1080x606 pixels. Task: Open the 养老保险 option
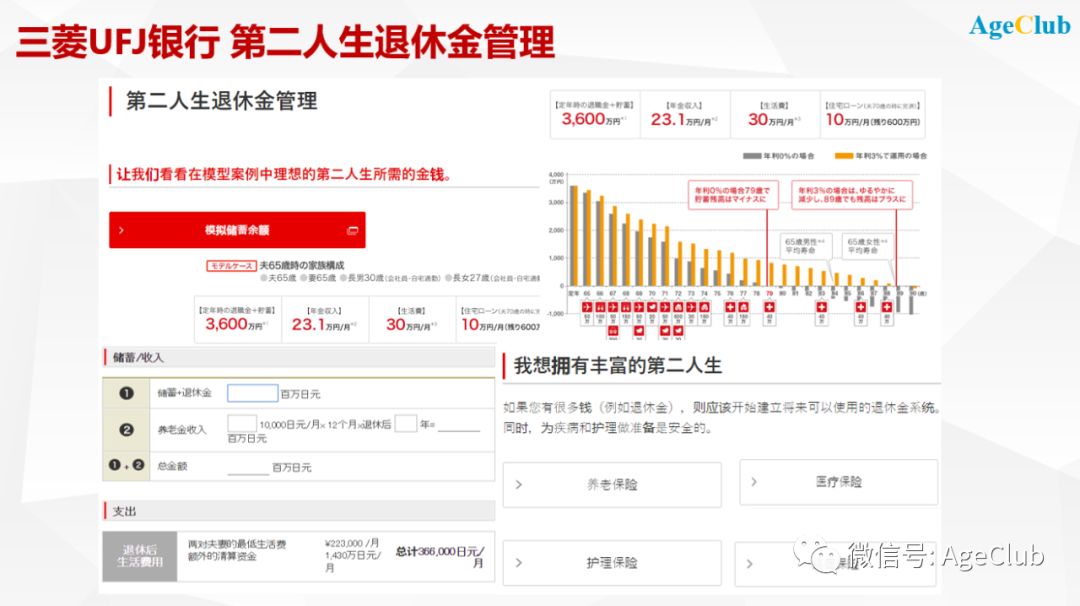point(611,484)
